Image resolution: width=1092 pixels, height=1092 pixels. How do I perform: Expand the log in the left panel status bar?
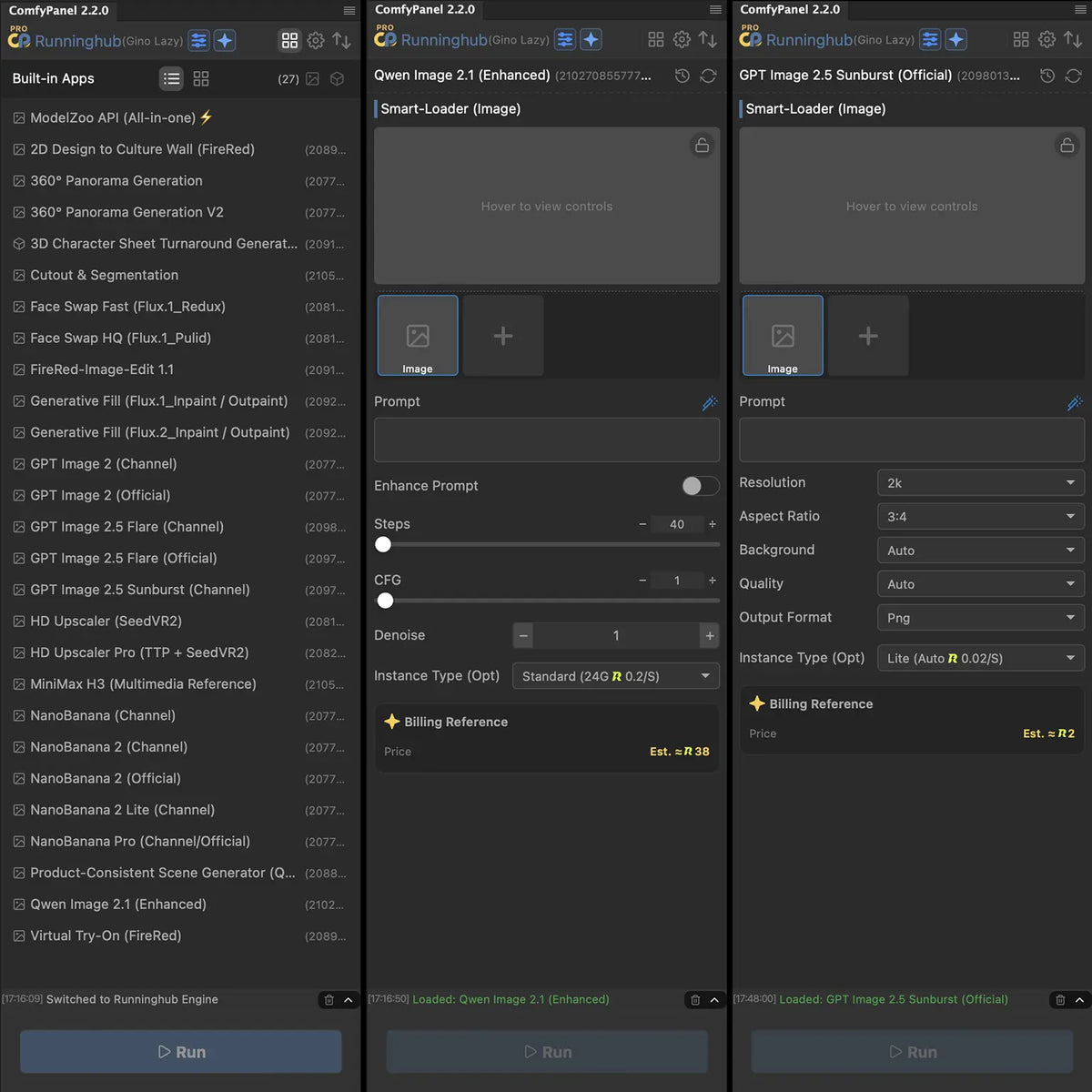[348, 1000]
